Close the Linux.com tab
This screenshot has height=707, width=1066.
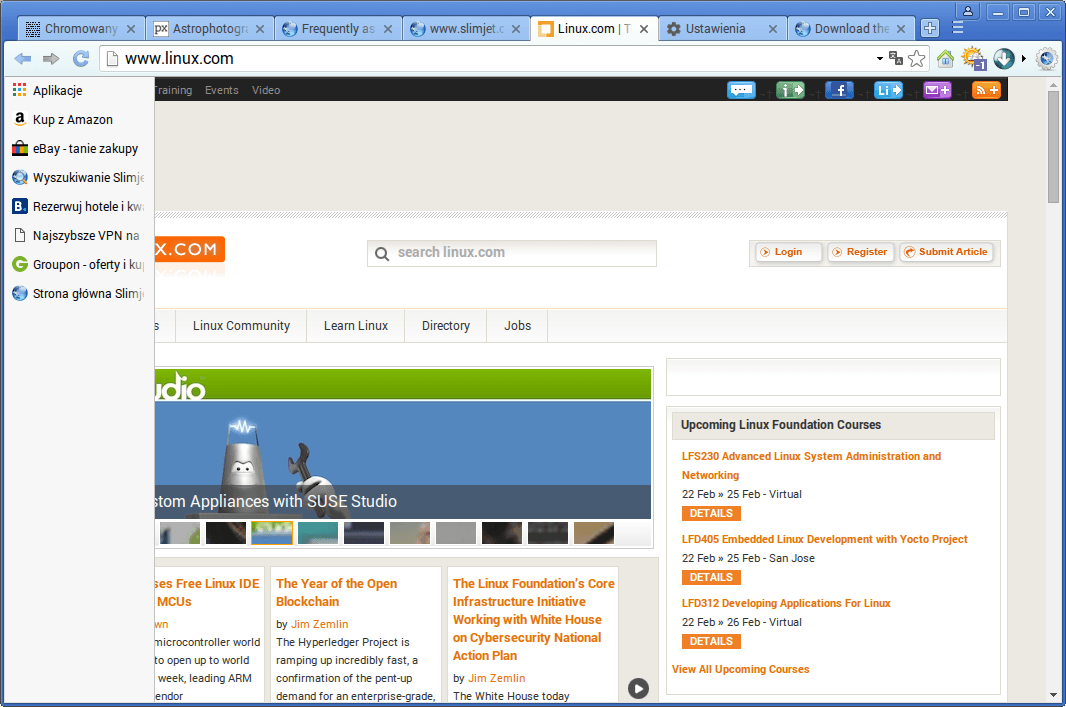pos(644,29)
